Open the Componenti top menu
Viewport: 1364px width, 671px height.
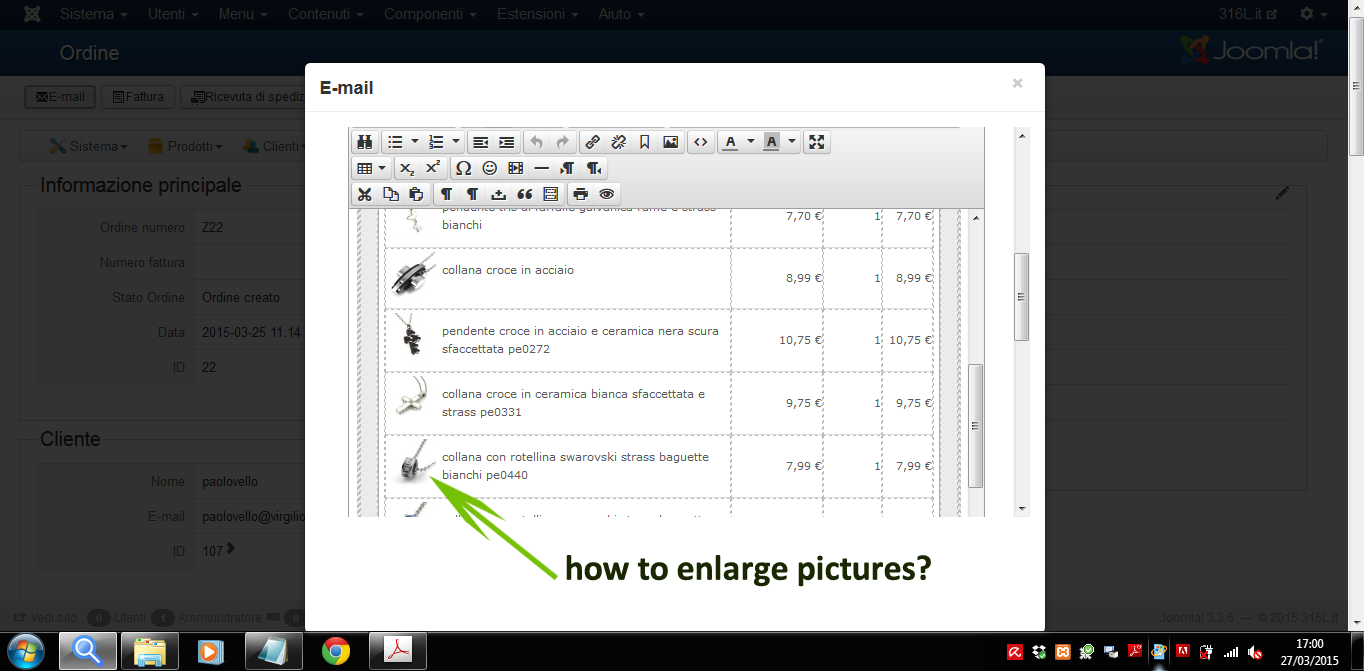(x=428, y=14)
